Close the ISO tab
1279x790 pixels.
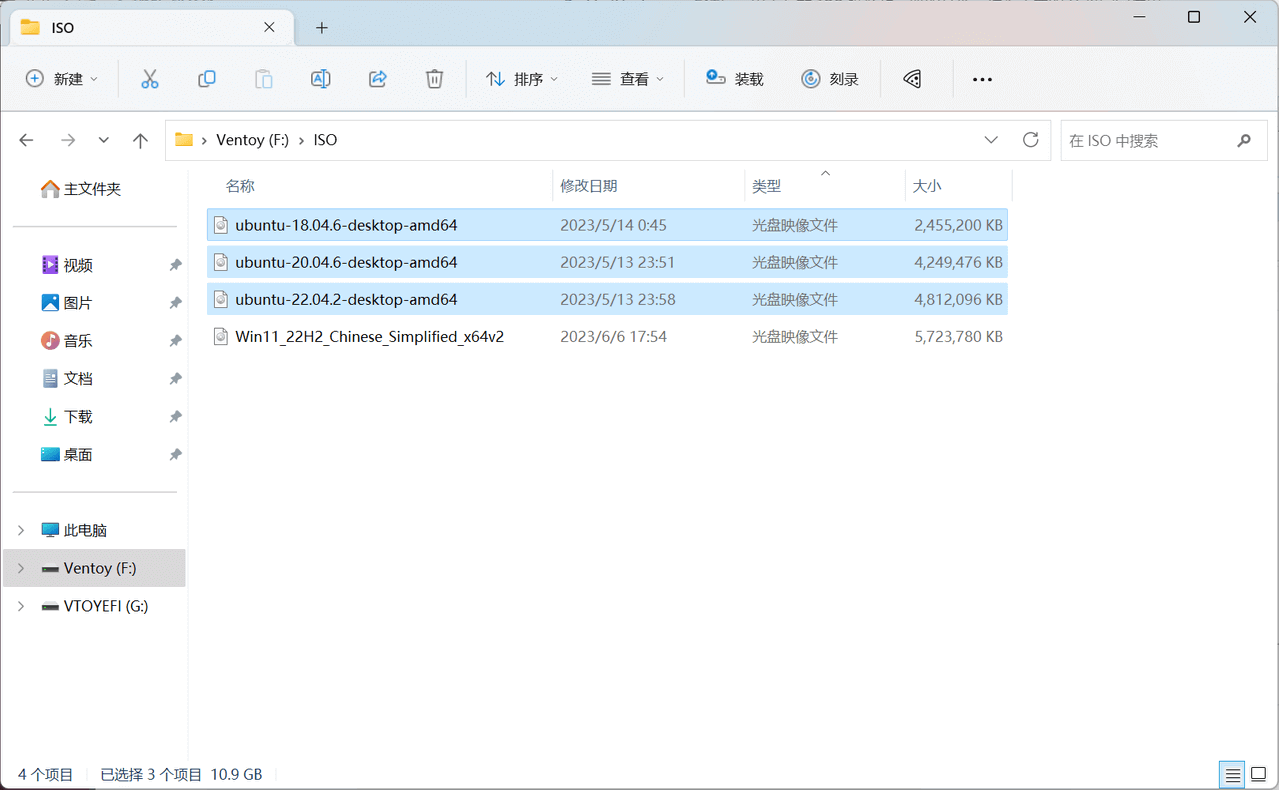click(269, 27)
